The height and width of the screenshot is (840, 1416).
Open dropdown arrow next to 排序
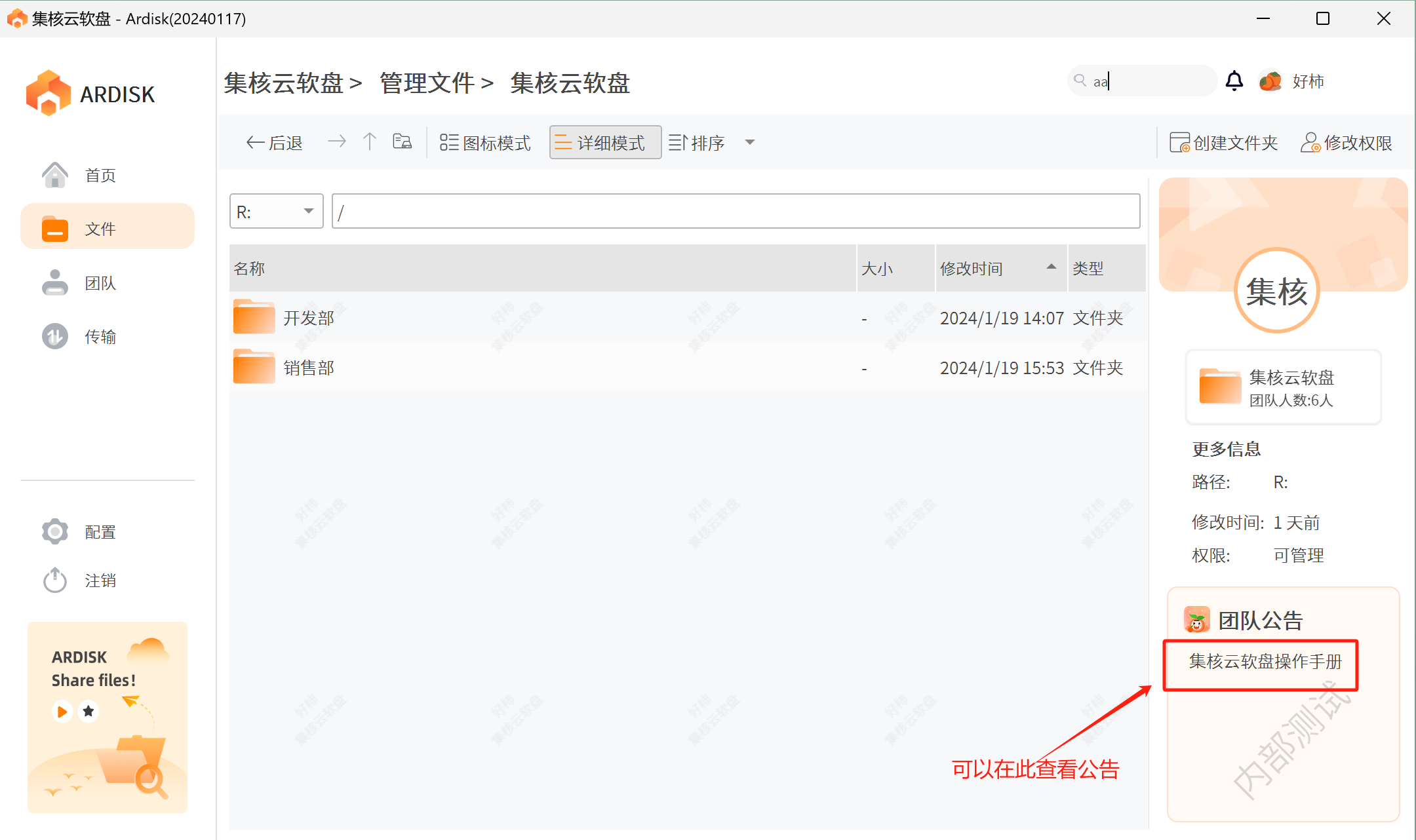pyautogui.click(x=750, y=143)
